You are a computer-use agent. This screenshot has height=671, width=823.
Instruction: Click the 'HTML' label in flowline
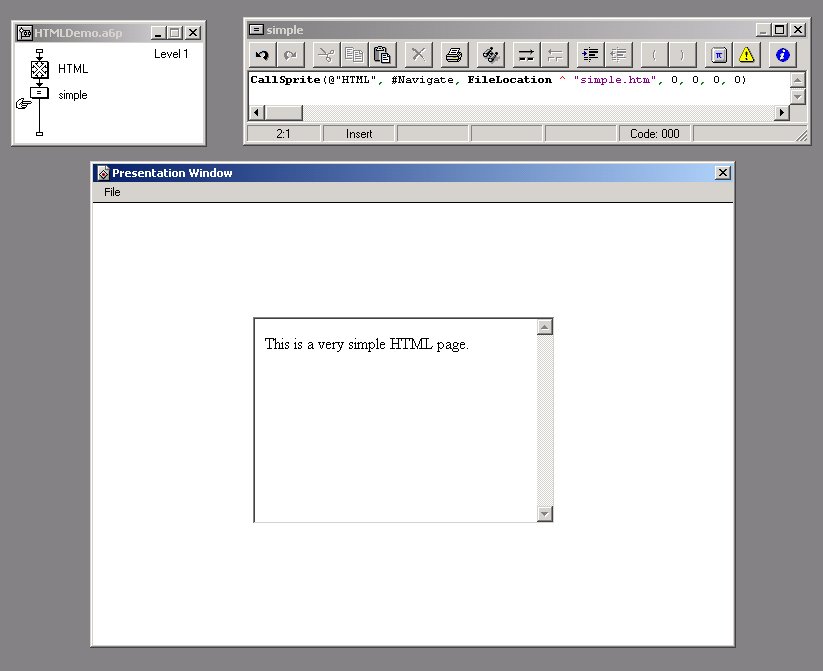tap(73, 69)
